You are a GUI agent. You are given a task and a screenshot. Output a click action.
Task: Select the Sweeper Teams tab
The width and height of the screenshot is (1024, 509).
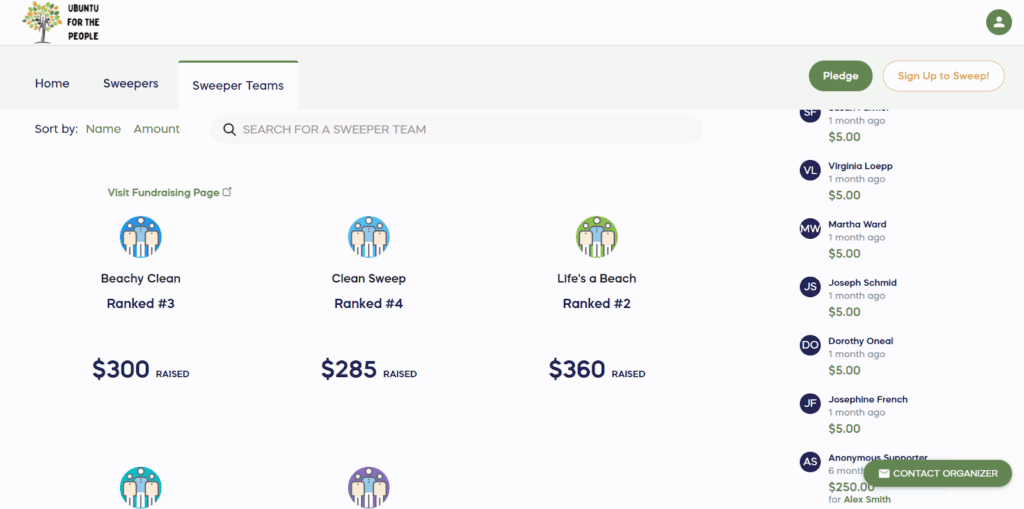pyautogui.click(x=238, y=86)
